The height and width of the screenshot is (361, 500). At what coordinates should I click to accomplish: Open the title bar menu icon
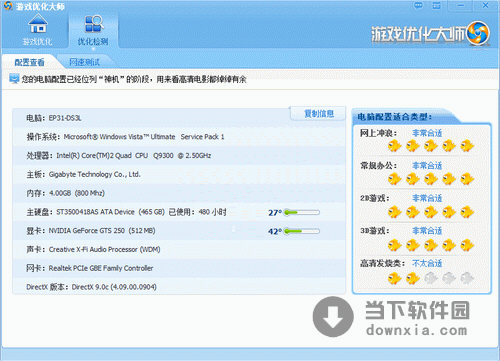pos(437,6)
